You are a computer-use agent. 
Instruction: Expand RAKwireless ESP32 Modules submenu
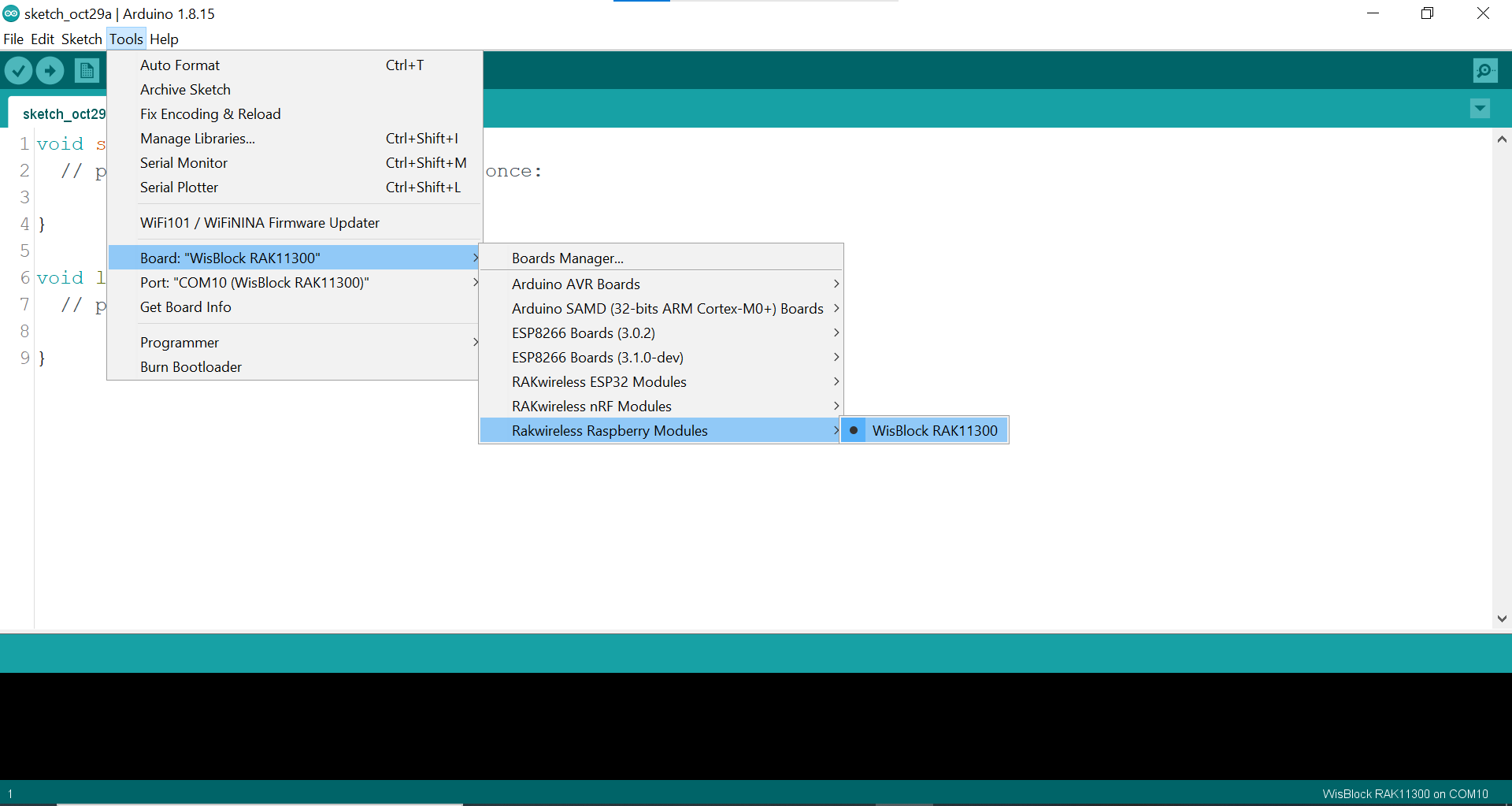[x=661, y=382]
